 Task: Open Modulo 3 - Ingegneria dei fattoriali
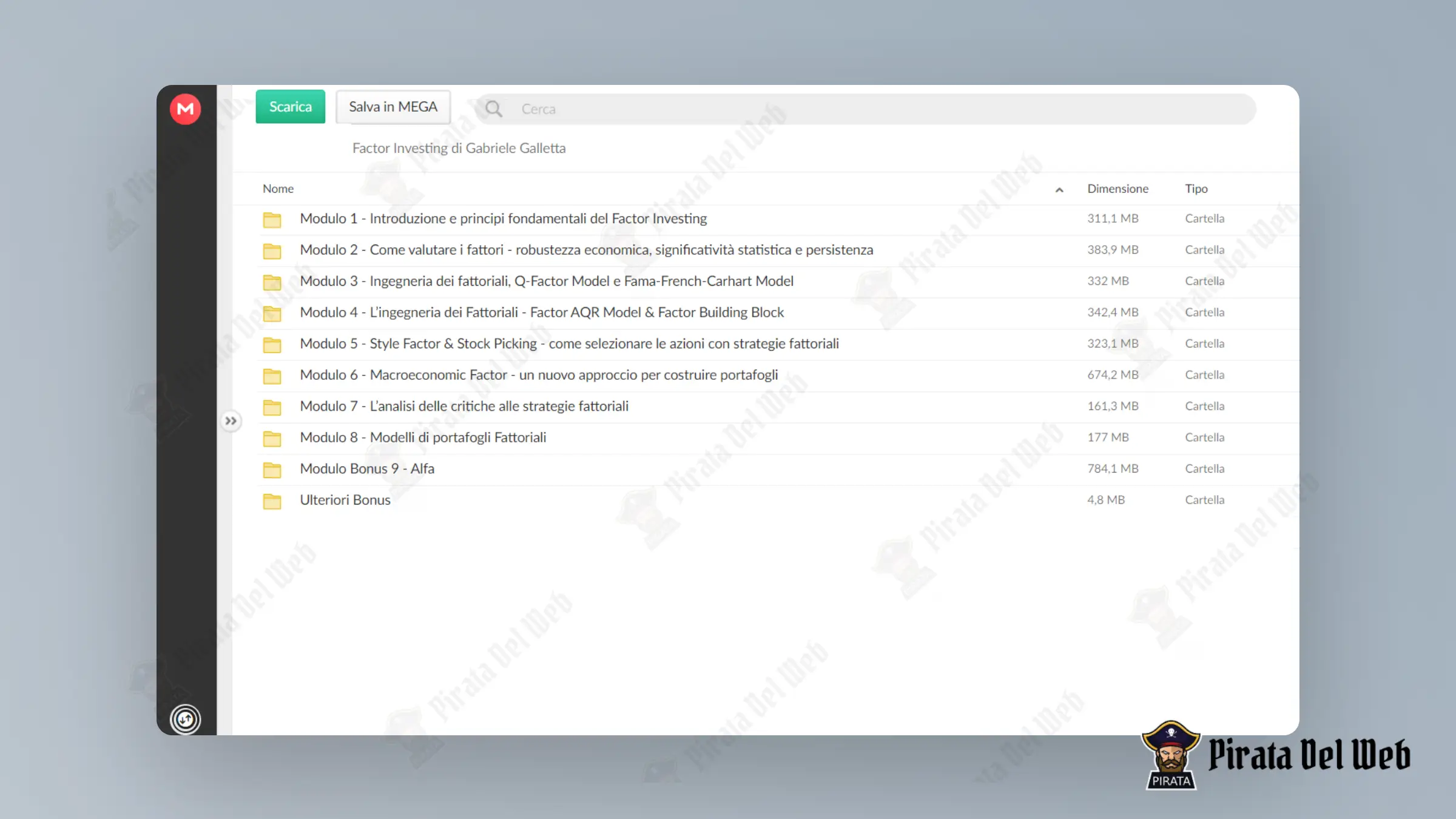(x=547, y=281)
